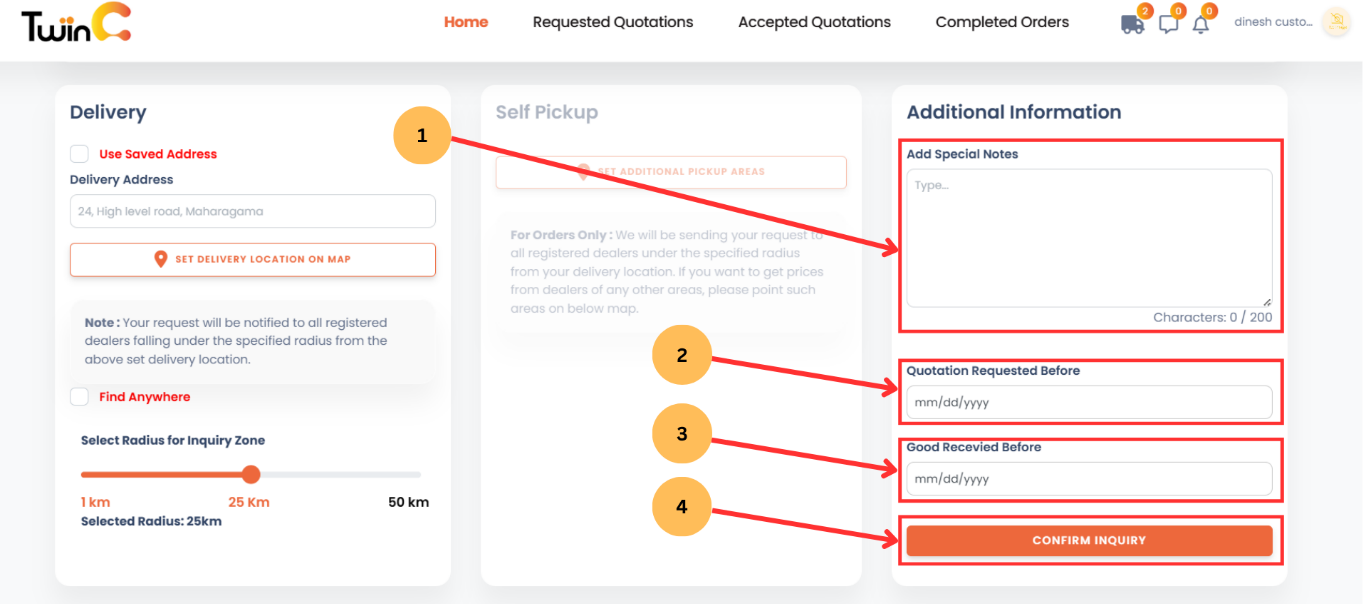Click the Delivery Address input field
Screen dimensions: 1366x604
pyautogui.click(x=253, y=211)
